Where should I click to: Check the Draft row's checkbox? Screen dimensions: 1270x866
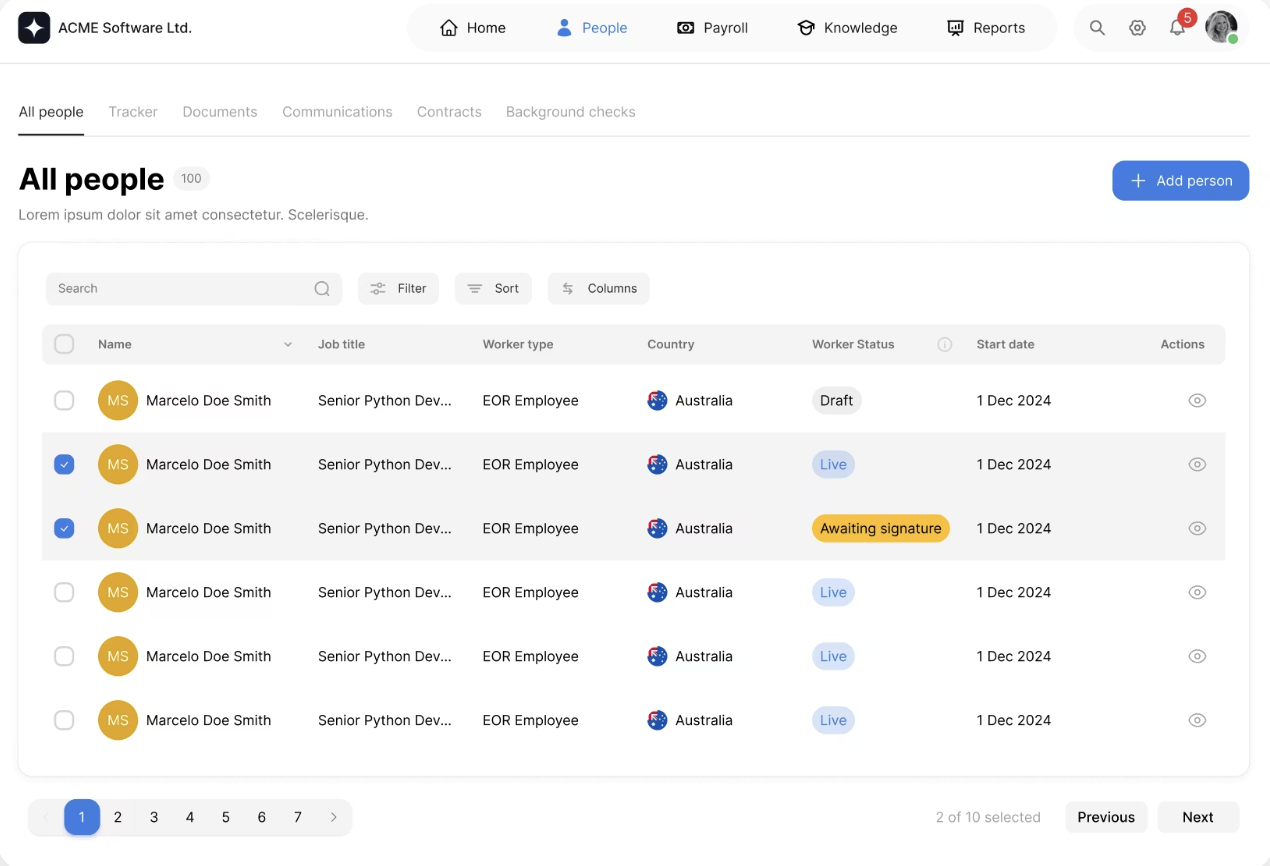(x=64, y=400)
